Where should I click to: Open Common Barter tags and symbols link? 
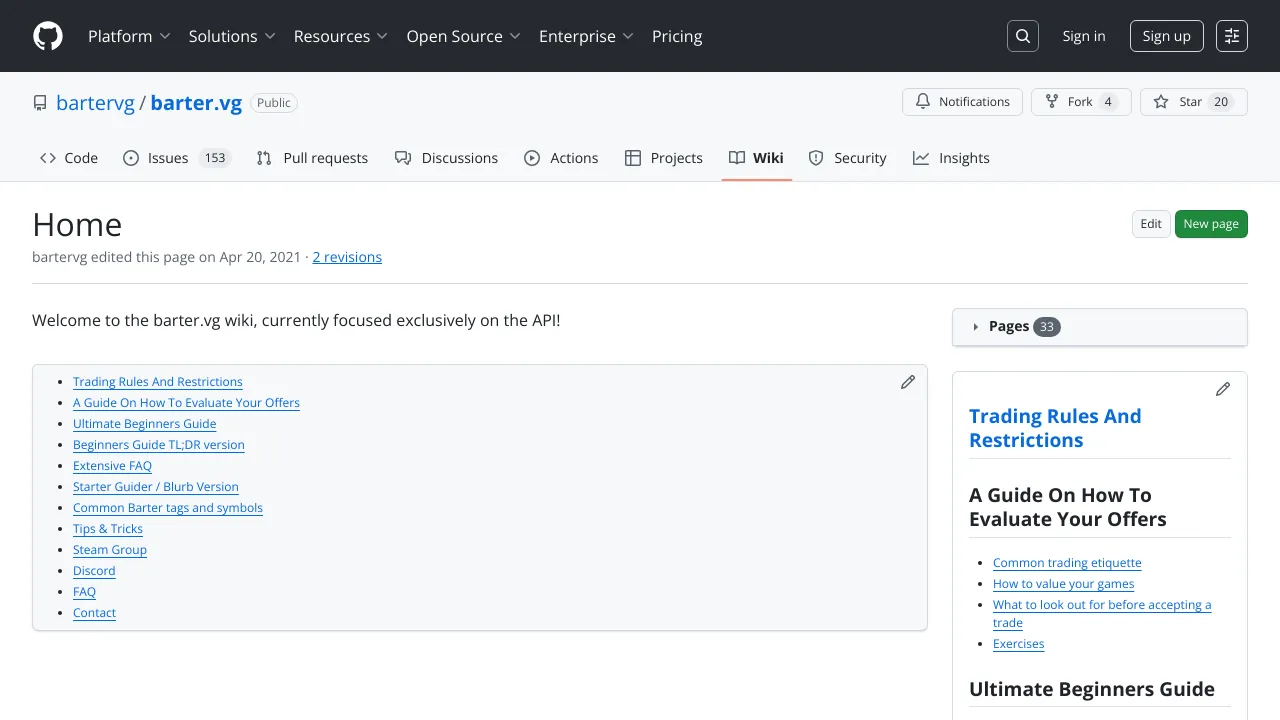coord(168,508)
